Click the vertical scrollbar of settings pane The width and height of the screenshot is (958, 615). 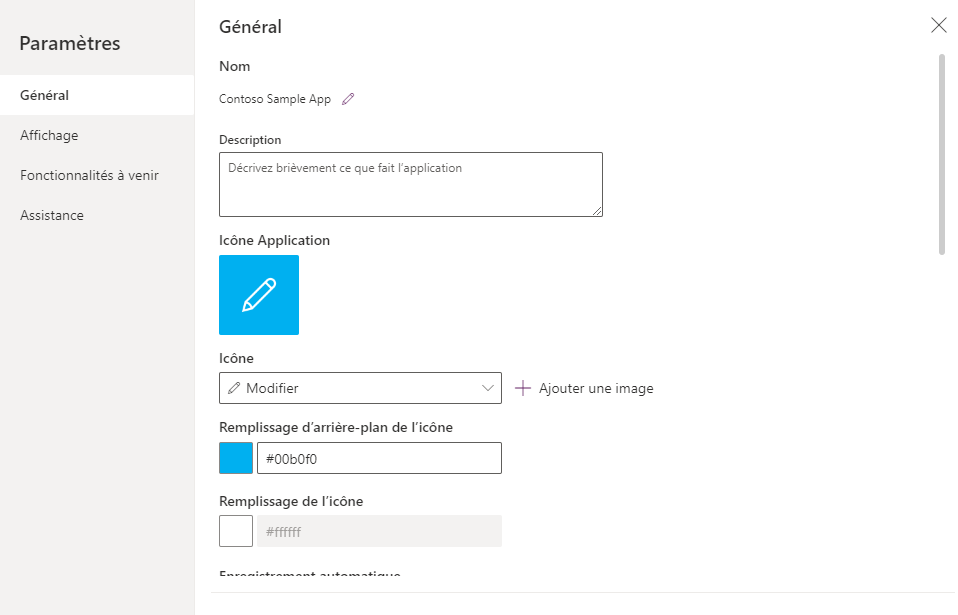coord(942,155)
